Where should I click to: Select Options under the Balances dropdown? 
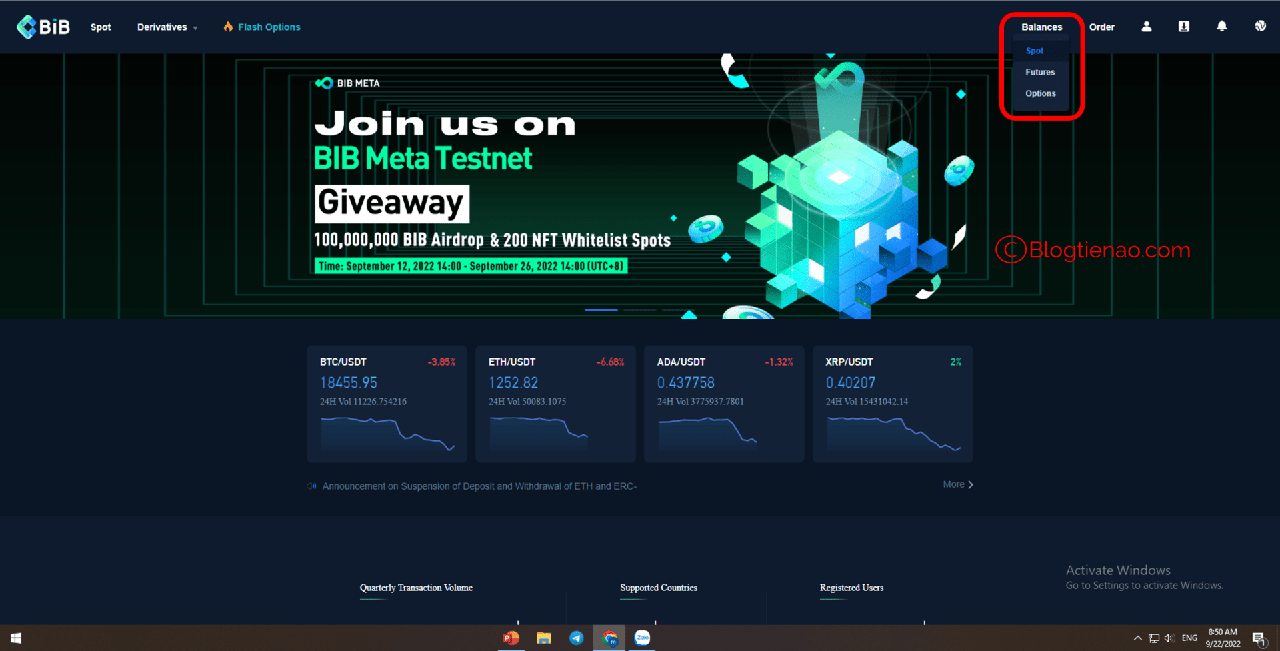pyautogui.click(x=1040, y=94)
